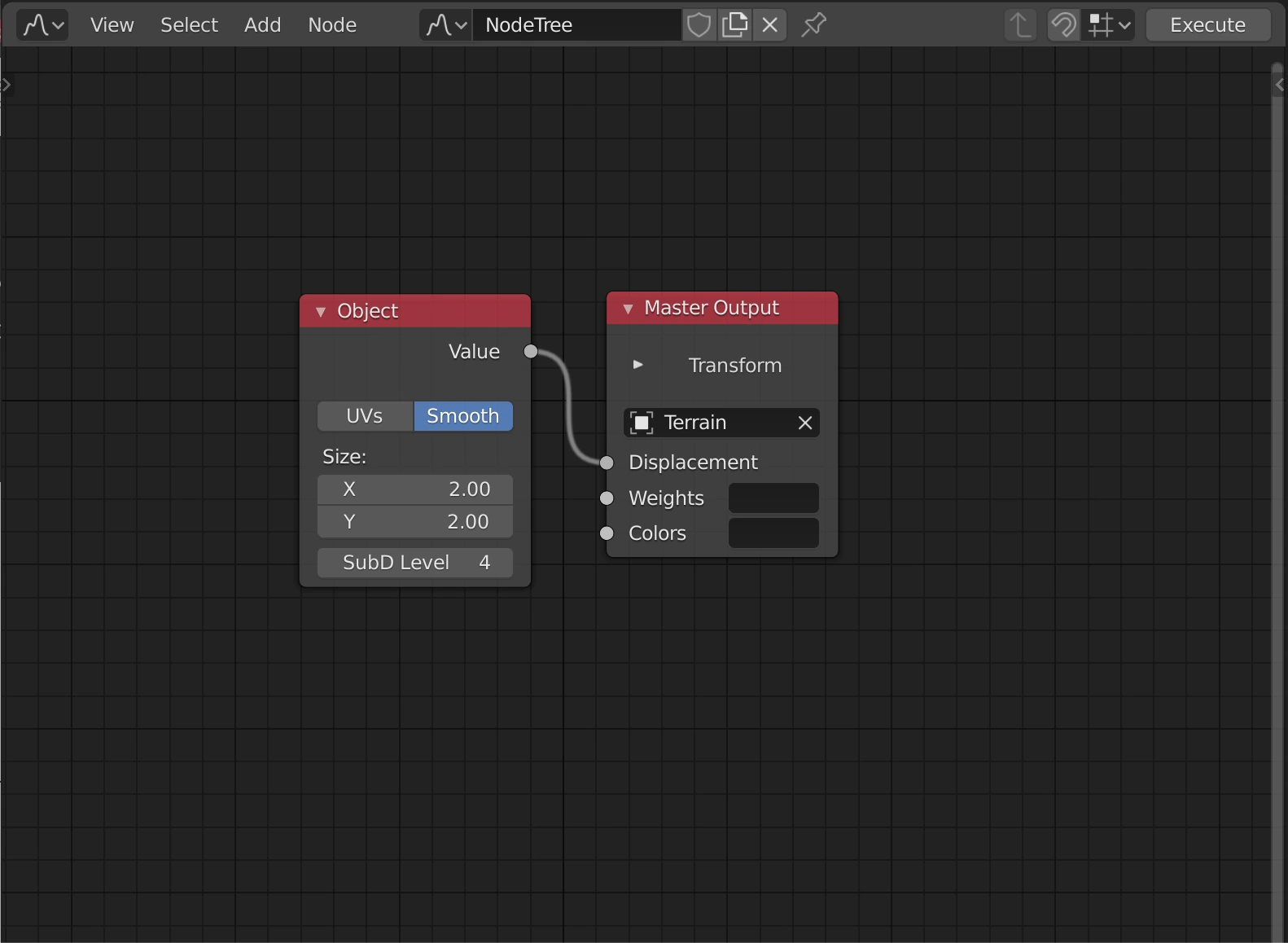The width and height of the screenshot is (1288, 943).
Task: Click the fake user shield icon
Action: pyautogui.click(x=699, y=25)
